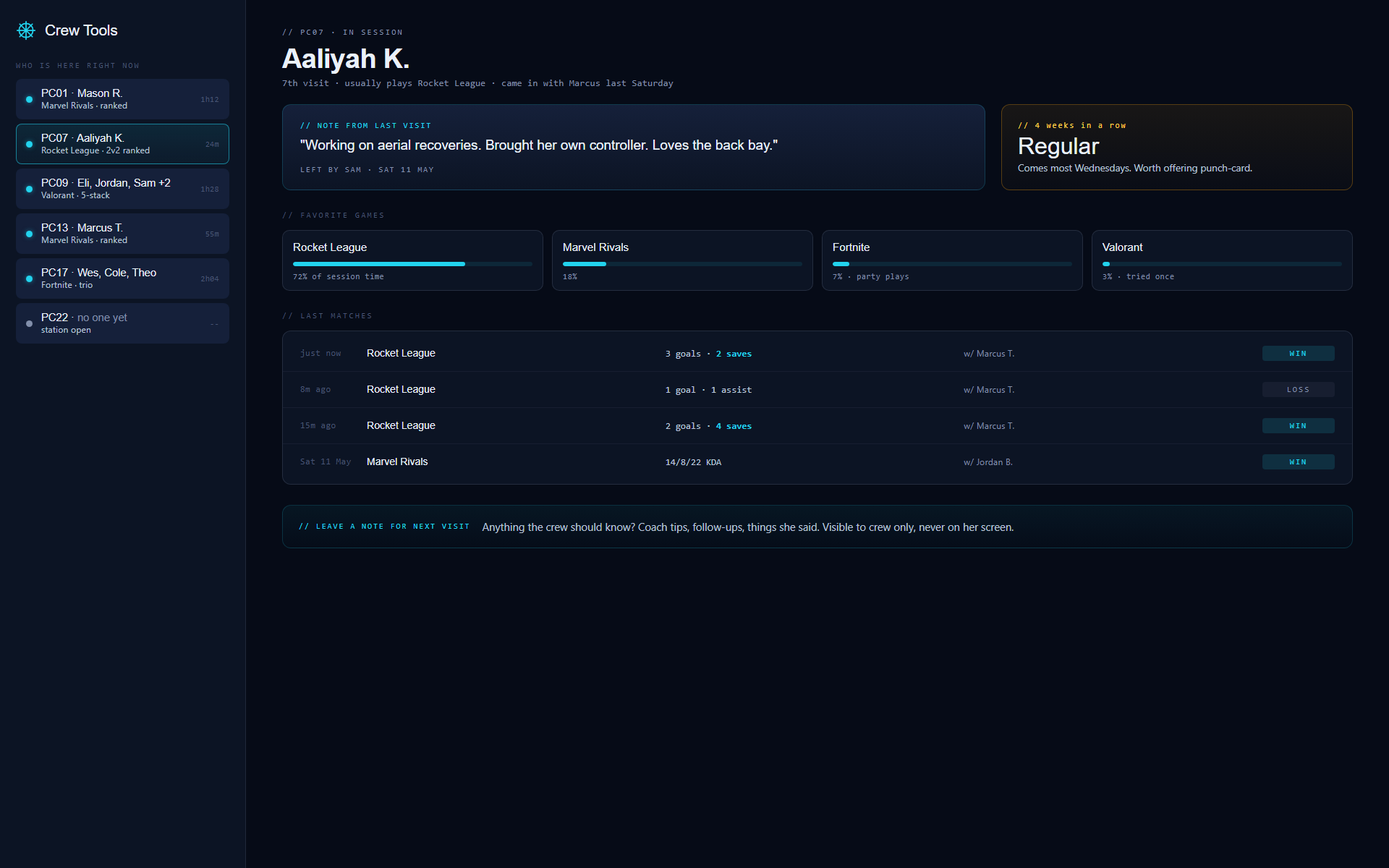Click the 2h04 timer on PC17
This screenshot has height=868, width=1389.
210,279
